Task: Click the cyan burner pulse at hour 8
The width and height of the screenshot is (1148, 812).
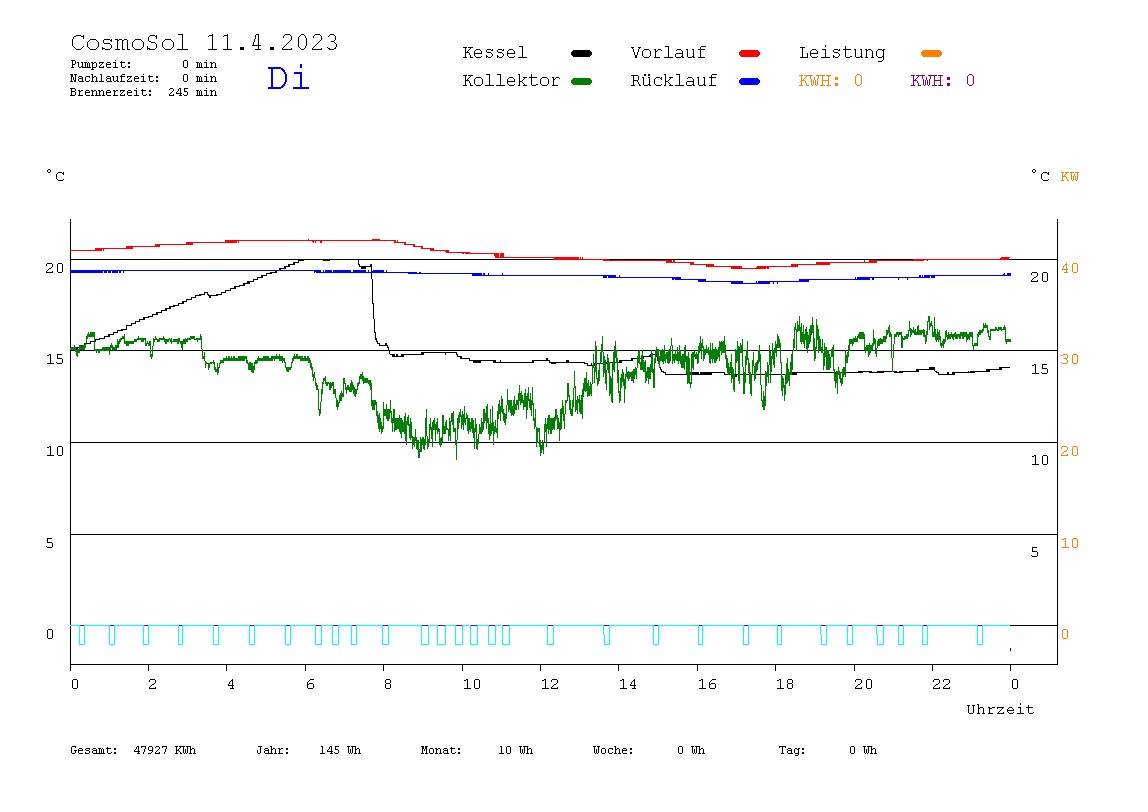Action: (386, 635)
